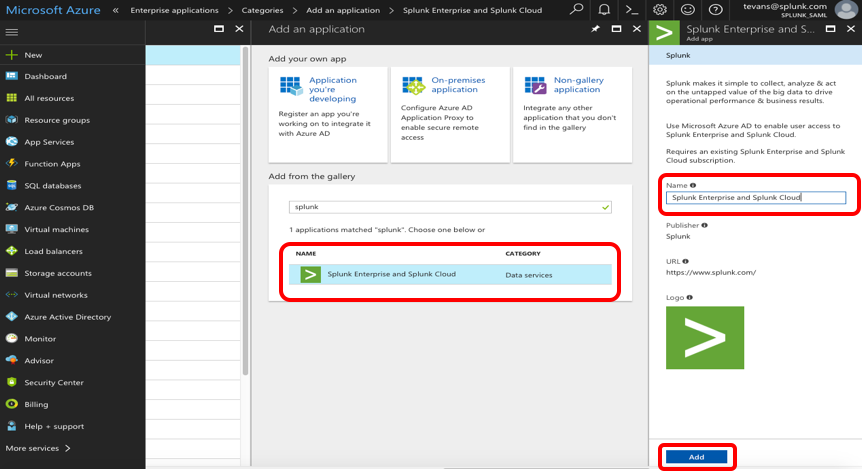The width and height of the screenshot is (862, 471).
Task: Click the NAME column header
Action: pyautogui.click(x=306, y=253)
